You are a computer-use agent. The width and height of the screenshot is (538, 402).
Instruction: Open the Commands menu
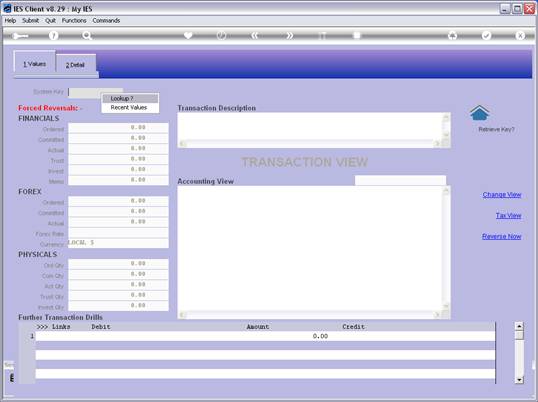106,21
